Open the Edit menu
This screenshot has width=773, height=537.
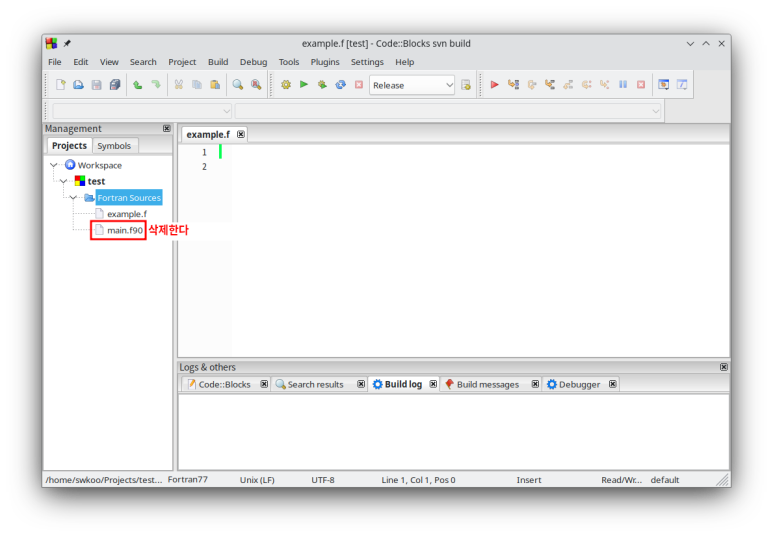click(81, 62)
